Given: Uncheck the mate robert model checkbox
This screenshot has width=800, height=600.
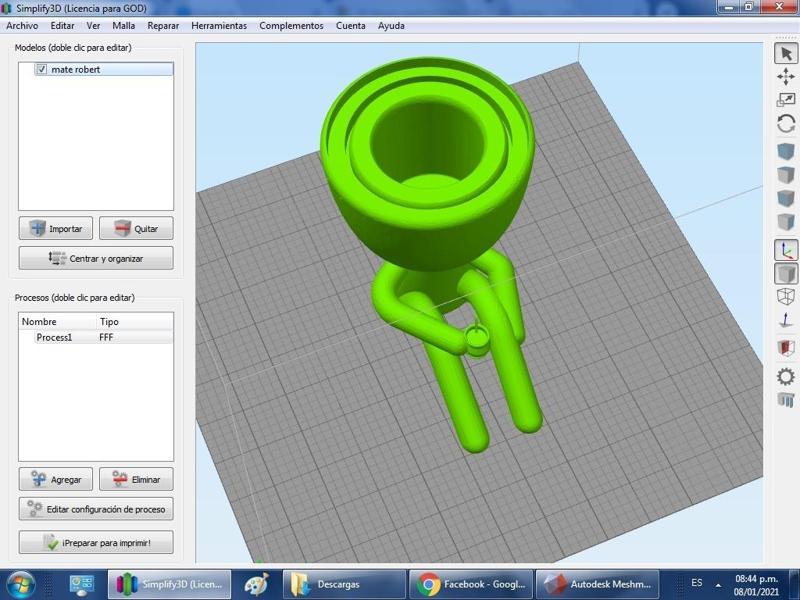Looking at the screenshot, I should (41, 69).
